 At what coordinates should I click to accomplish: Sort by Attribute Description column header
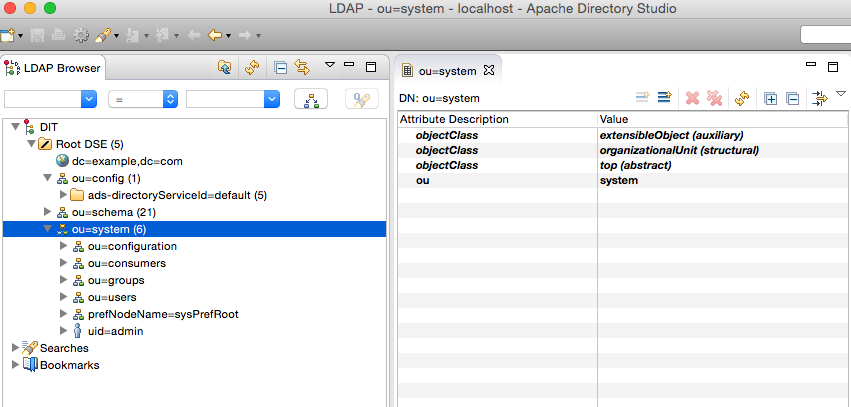498,119
